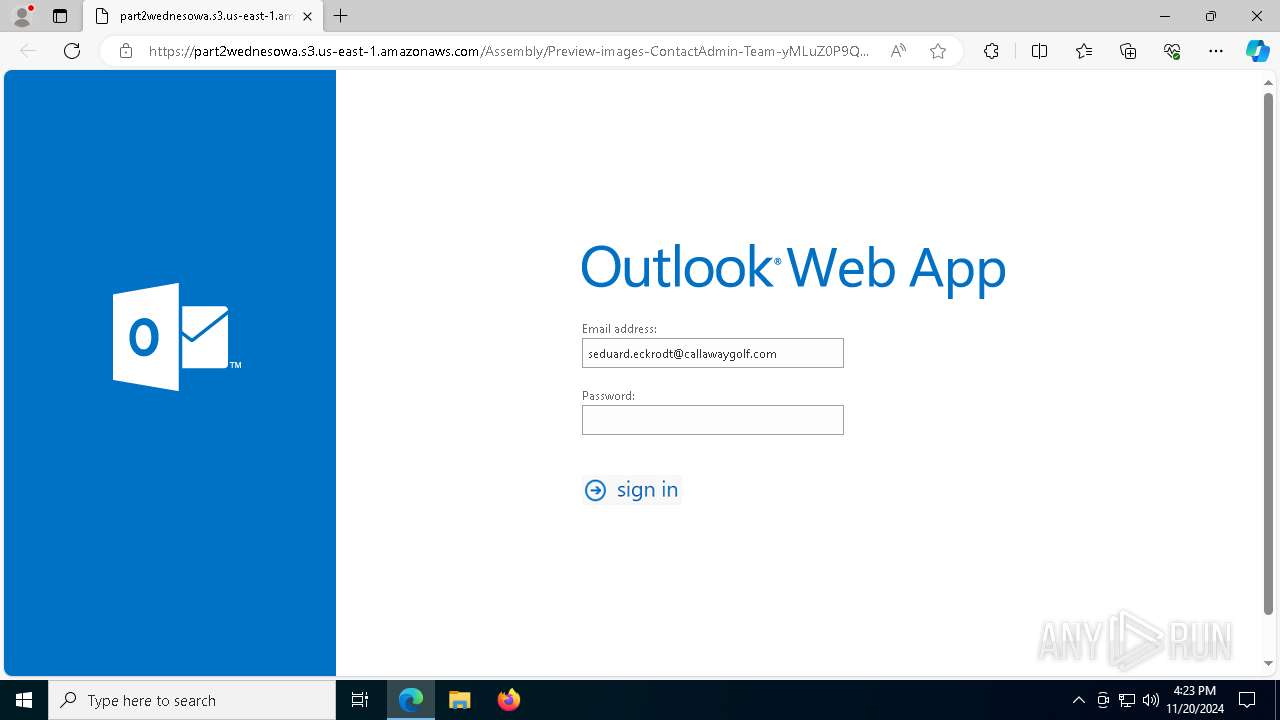
Task: Go back to previous page
Action: click(28, 51)
